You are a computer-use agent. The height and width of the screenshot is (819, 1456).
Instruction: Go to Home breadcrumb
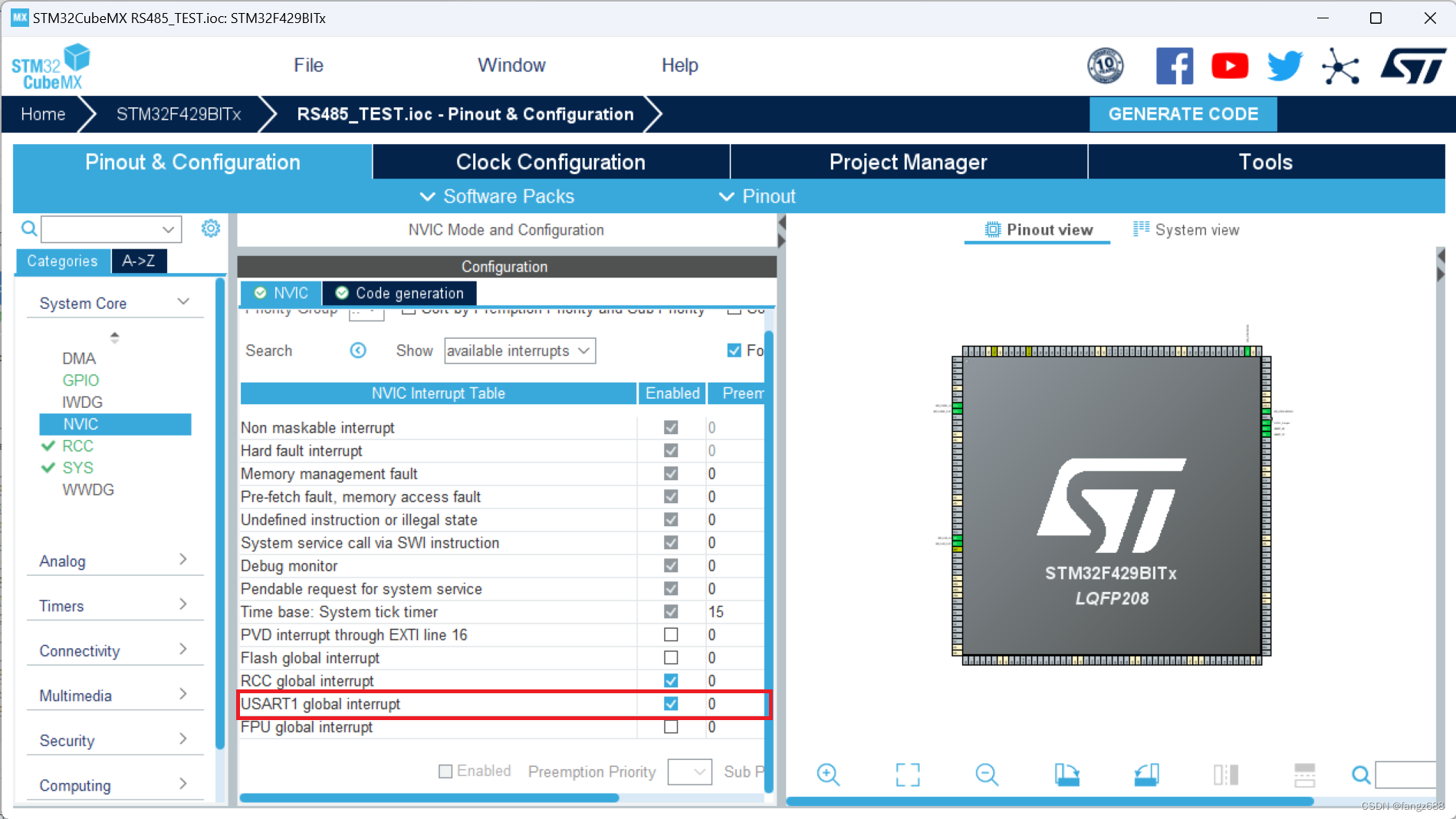tap(43, 114)
